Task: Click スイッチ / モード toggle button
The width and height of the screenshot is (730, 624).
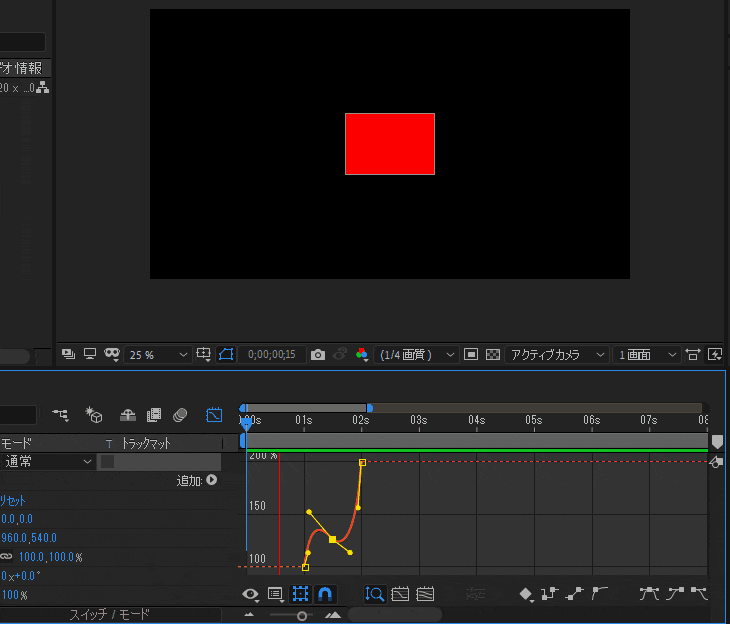Action: [110, 614]
